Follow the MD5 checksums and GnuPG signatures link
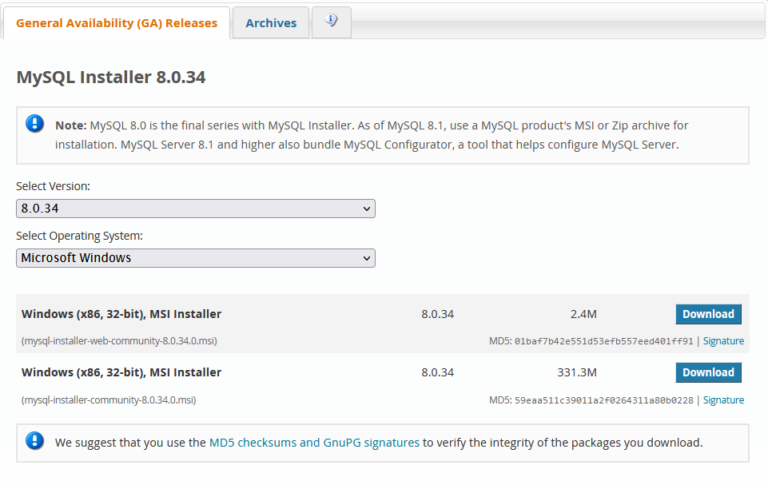Screen dimensions: 768x485 coord(314,442)
